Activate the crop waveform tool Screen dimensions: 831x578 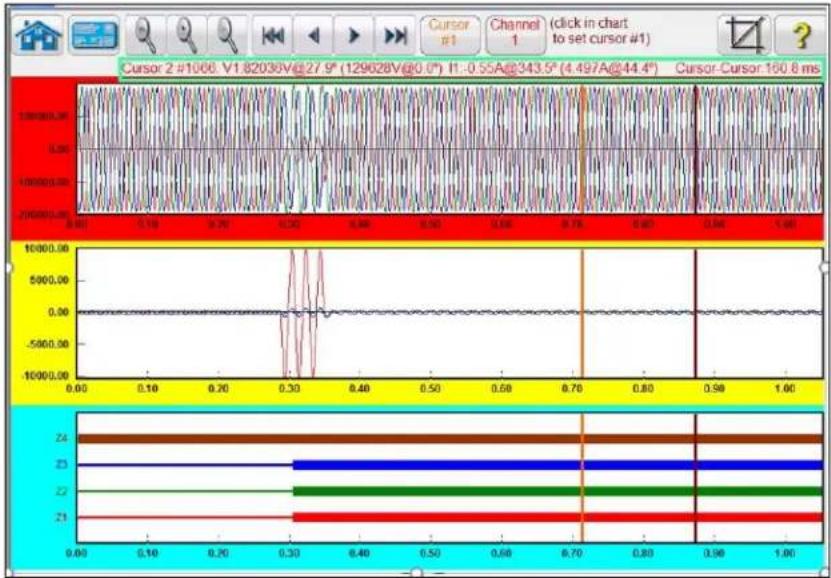point(745,36)
